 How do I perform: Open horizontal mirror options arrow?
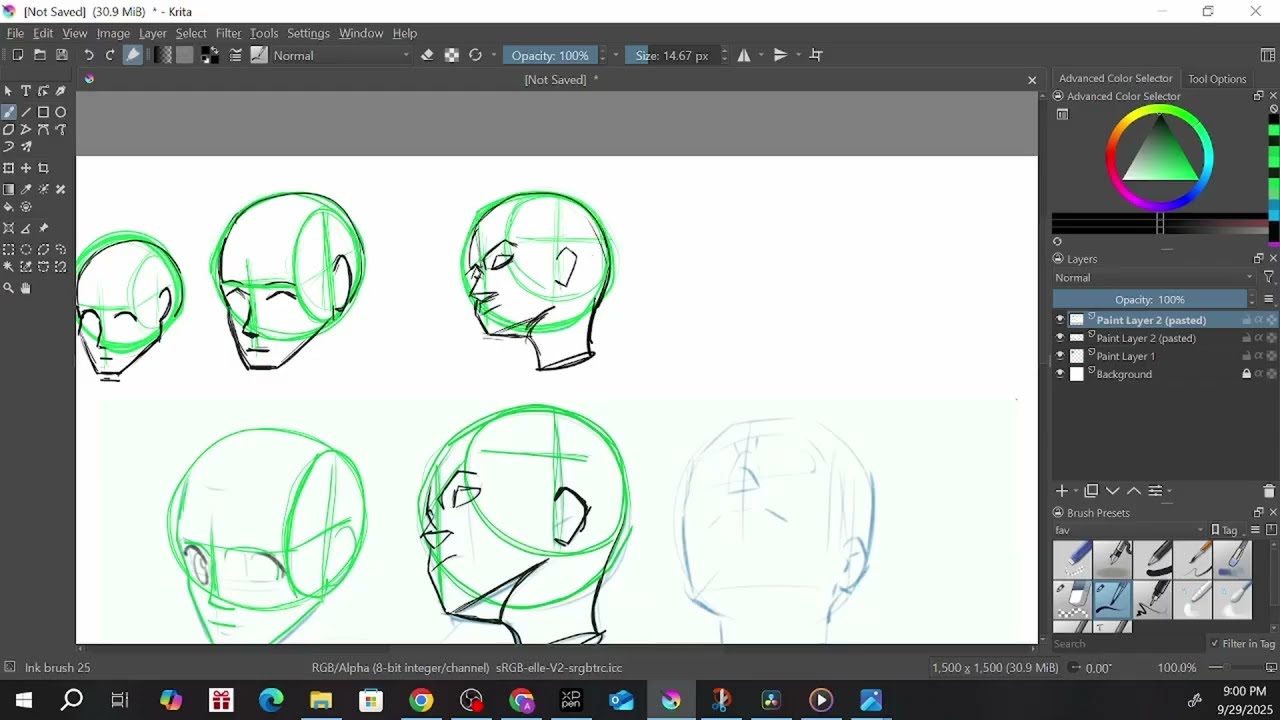[762, 55]
